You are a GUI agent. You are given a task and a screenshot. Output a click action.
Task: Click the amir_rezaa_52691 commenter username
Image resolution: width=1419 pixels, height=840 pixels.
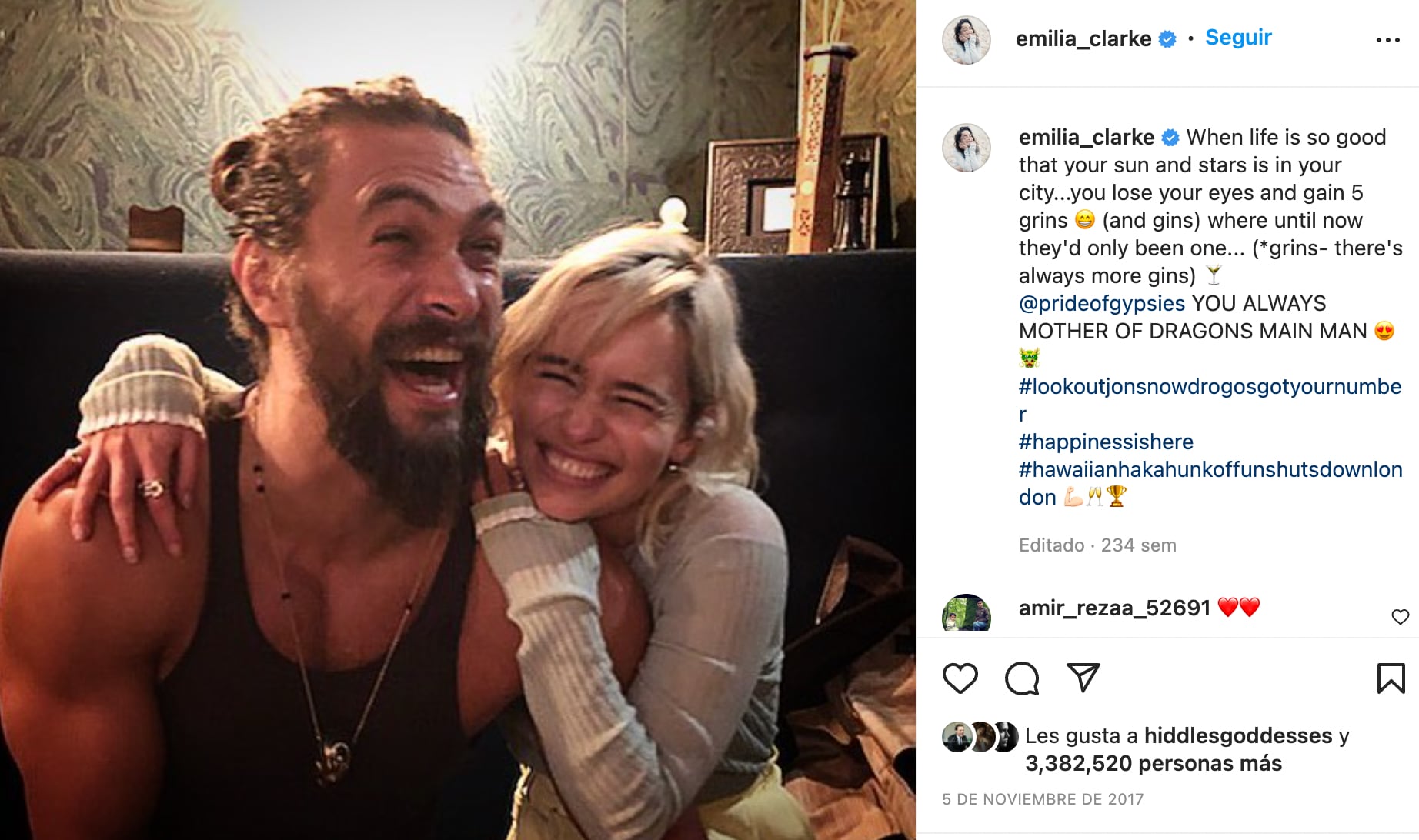click(1114, 608)
